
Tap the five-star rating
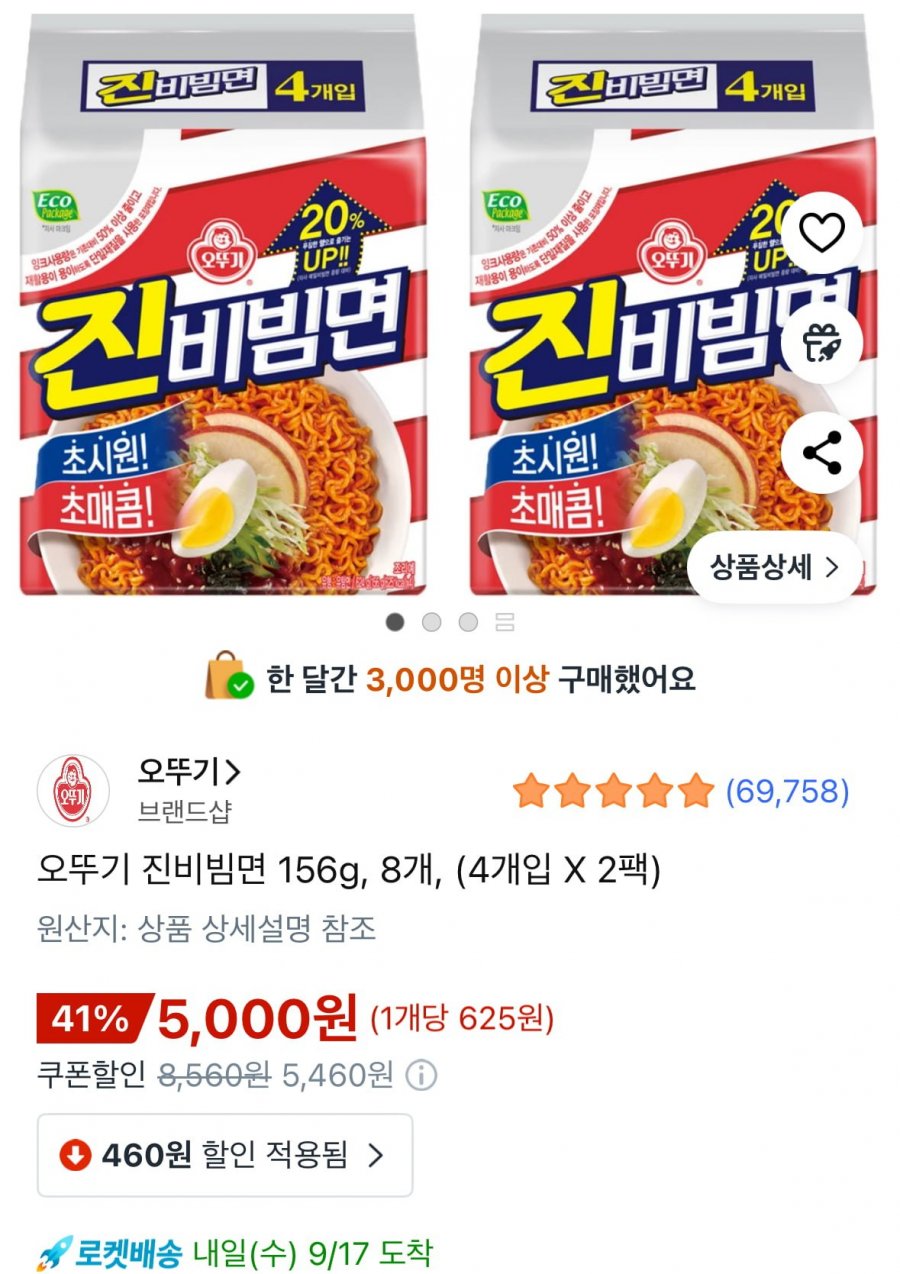(613, 792)
